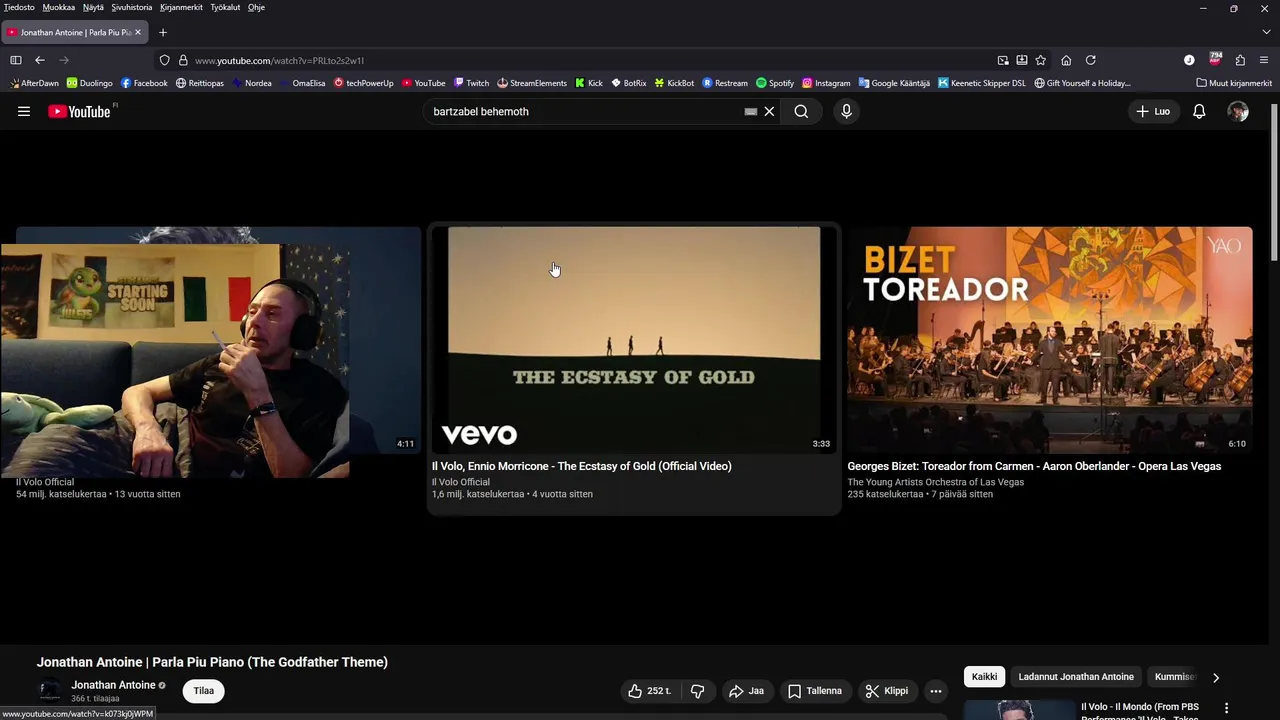Open the tracking protection shield
This screenshot has height=720, width=1280.
[x=165, y=60]
